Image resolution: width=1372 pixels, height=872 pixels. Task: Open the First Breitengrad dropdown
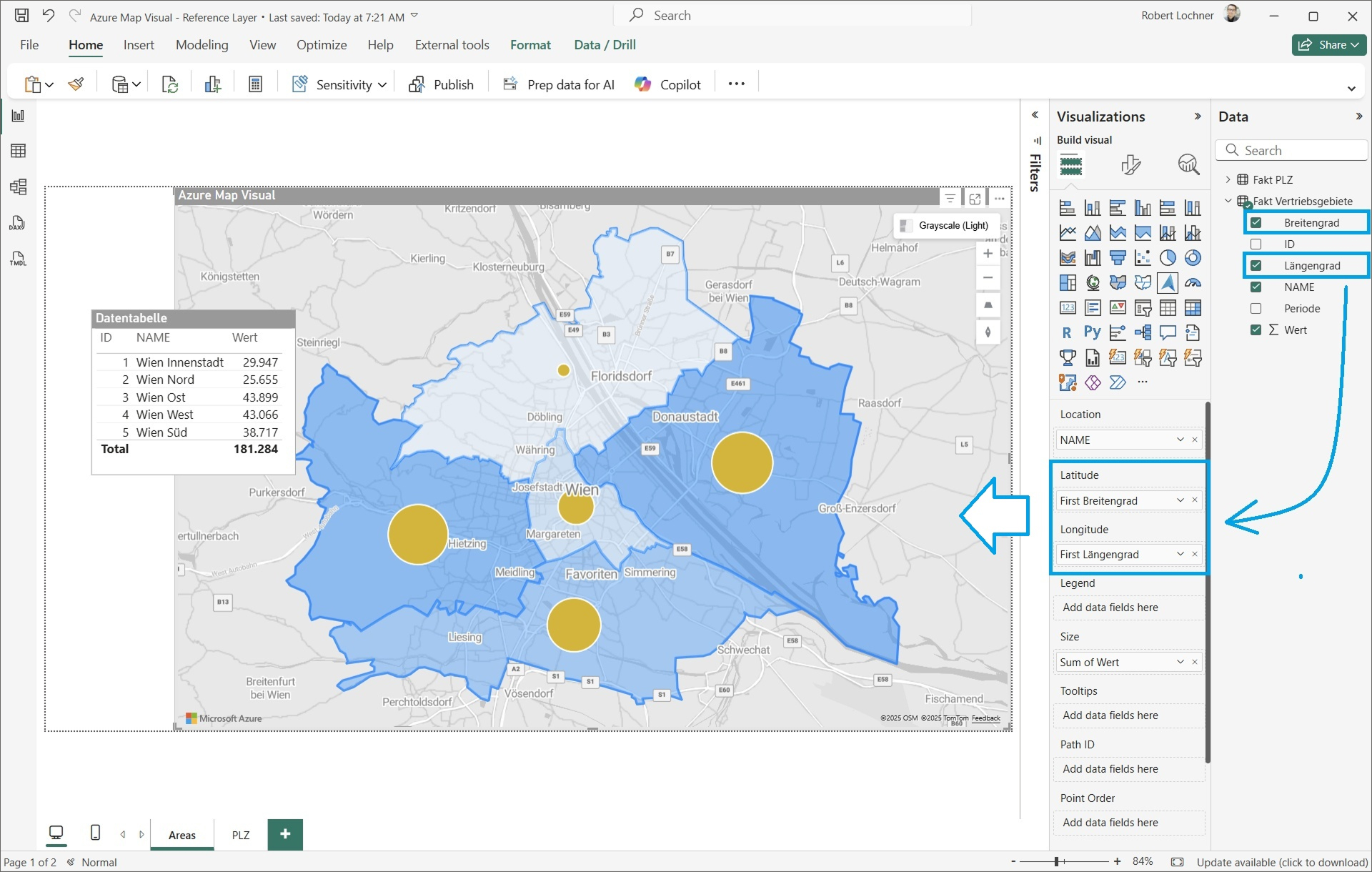coord(1179,500)
